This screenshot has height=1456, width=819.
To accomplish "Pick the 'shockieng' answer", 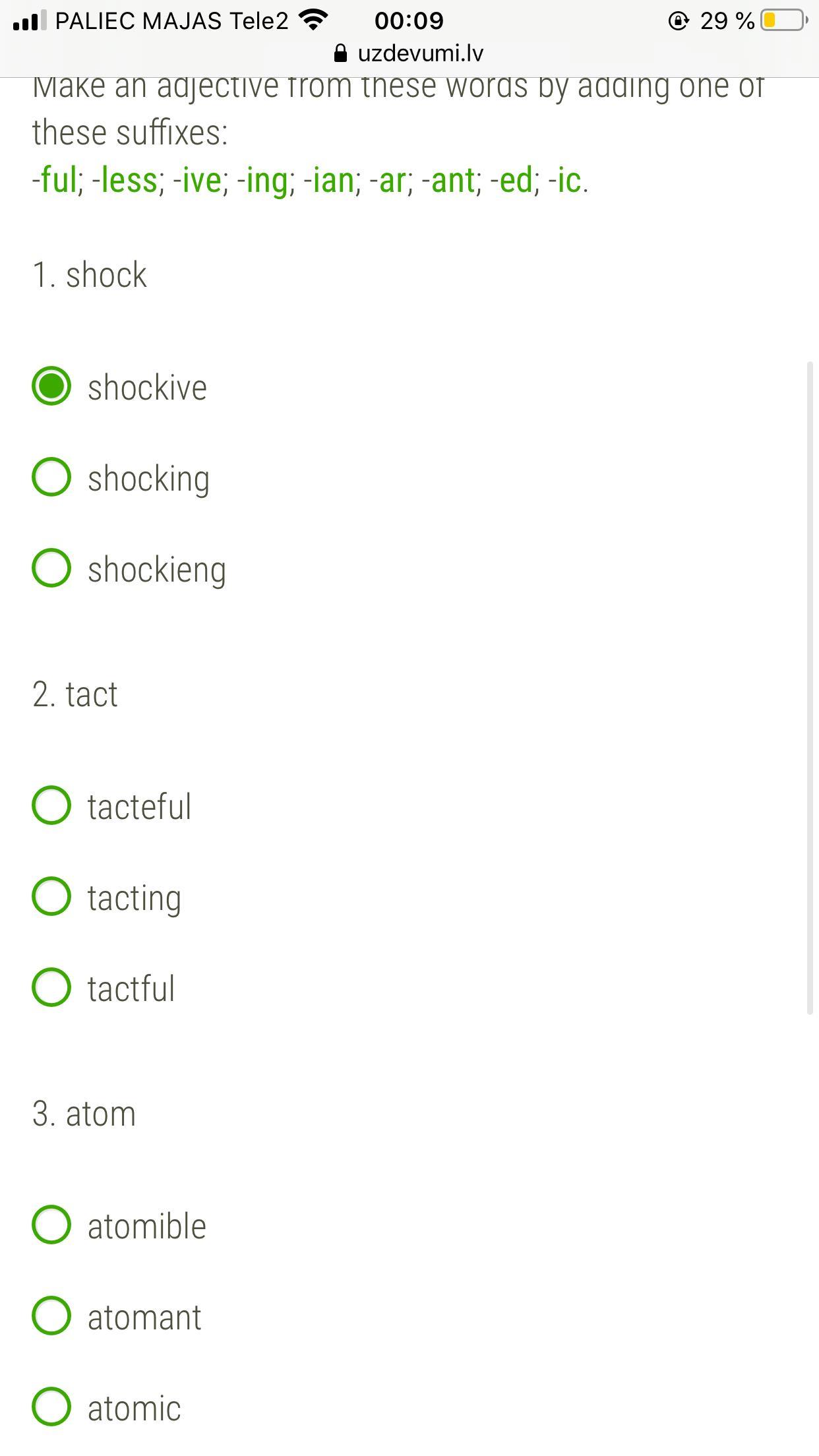I will [51, 568].
